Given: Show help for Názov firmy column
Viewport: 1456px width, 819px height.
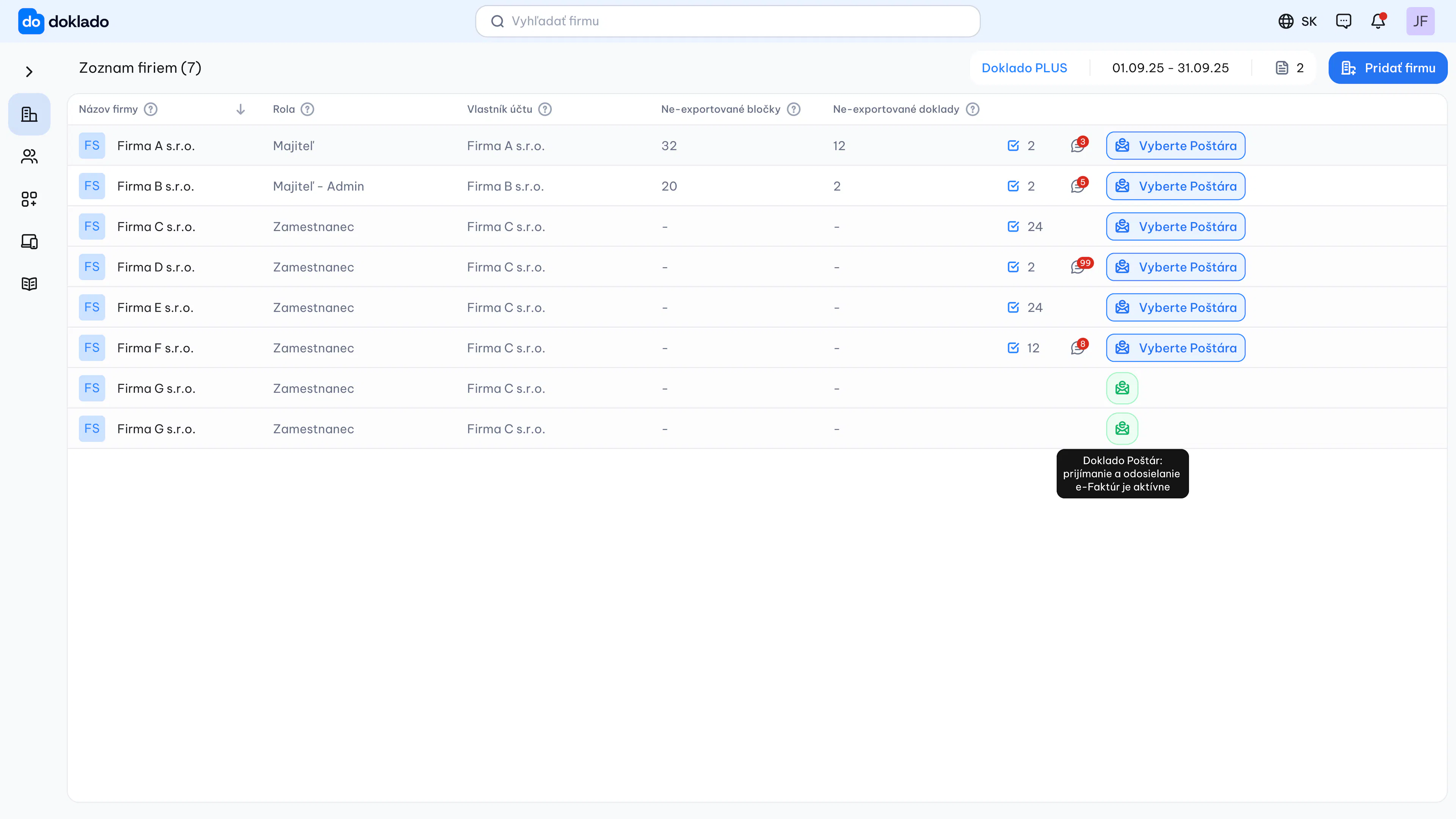Looking at the screenshot, I should [x=151, y=109].
